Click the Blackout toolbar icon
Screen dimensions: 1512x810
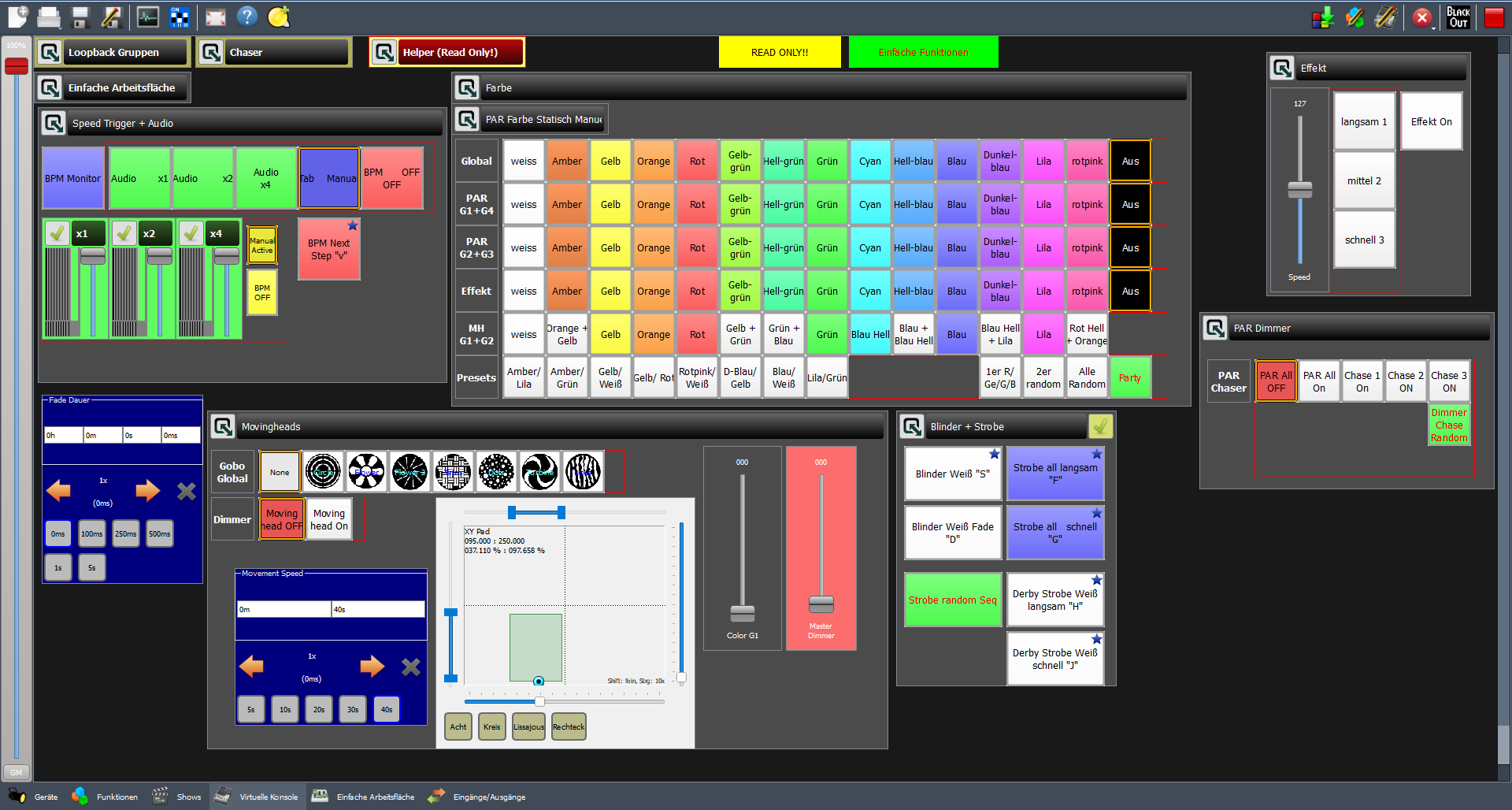pos(1458,17)
